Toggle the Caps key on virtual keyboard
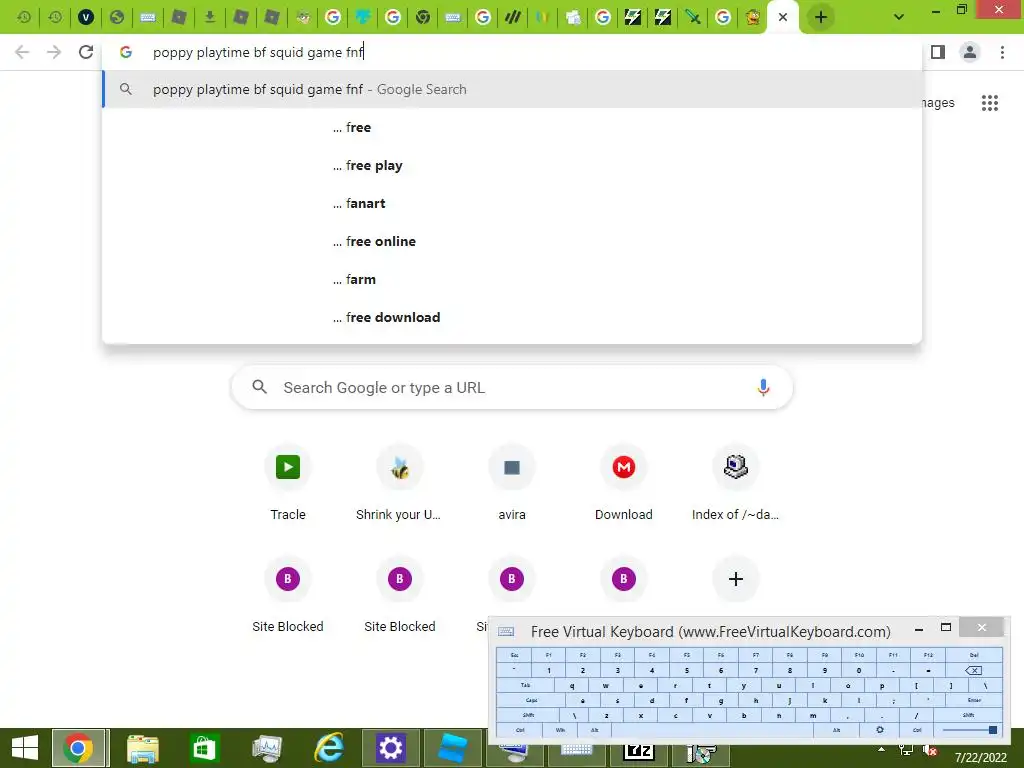This screenshot has width=1024, height=768. coord(531,699)
